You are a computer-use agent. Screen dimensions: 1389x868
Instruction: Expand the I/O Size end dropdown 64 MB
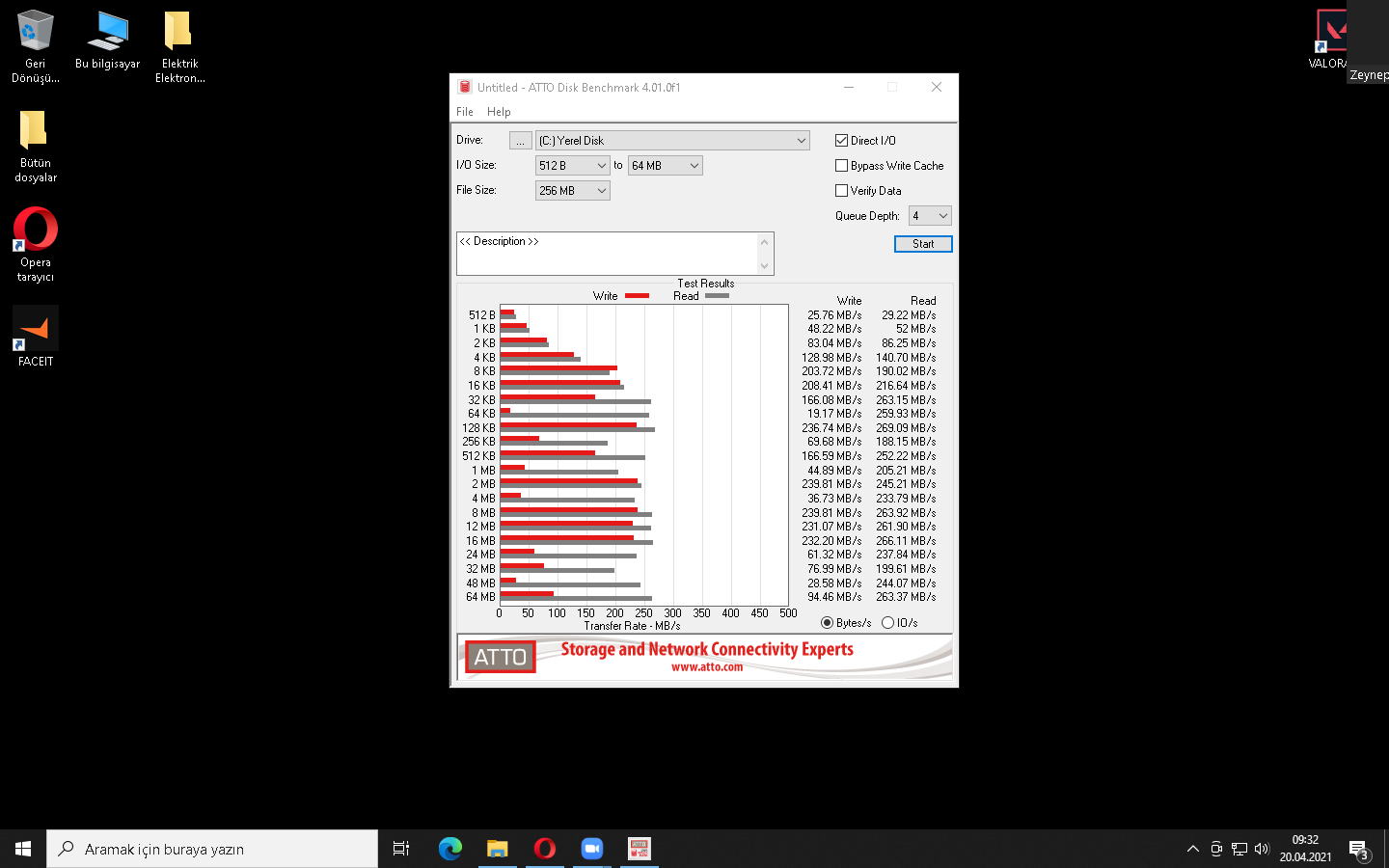coord(666,166)
